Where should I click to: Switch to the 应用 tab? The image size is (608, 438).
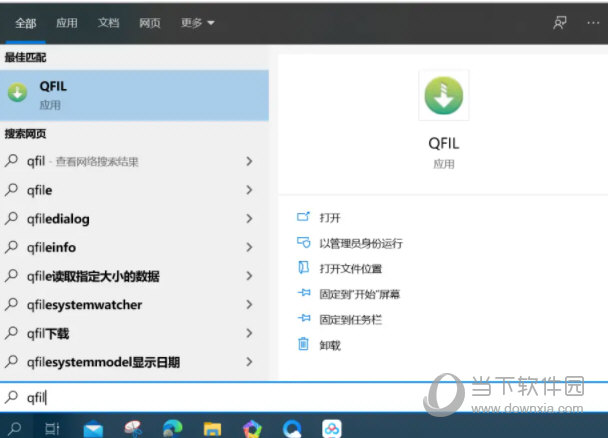(x=67, y=23)
